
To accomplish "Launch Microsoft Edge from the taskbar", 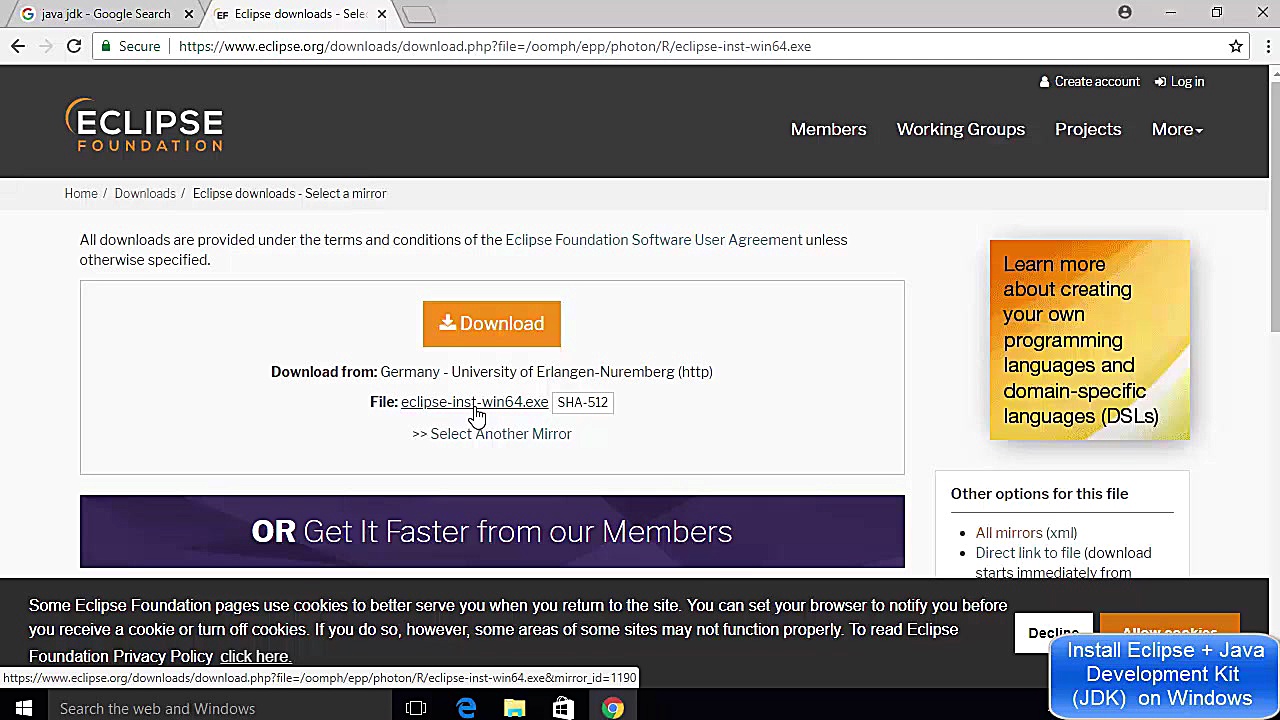I will pyautogui.click(x=466, y=708).
